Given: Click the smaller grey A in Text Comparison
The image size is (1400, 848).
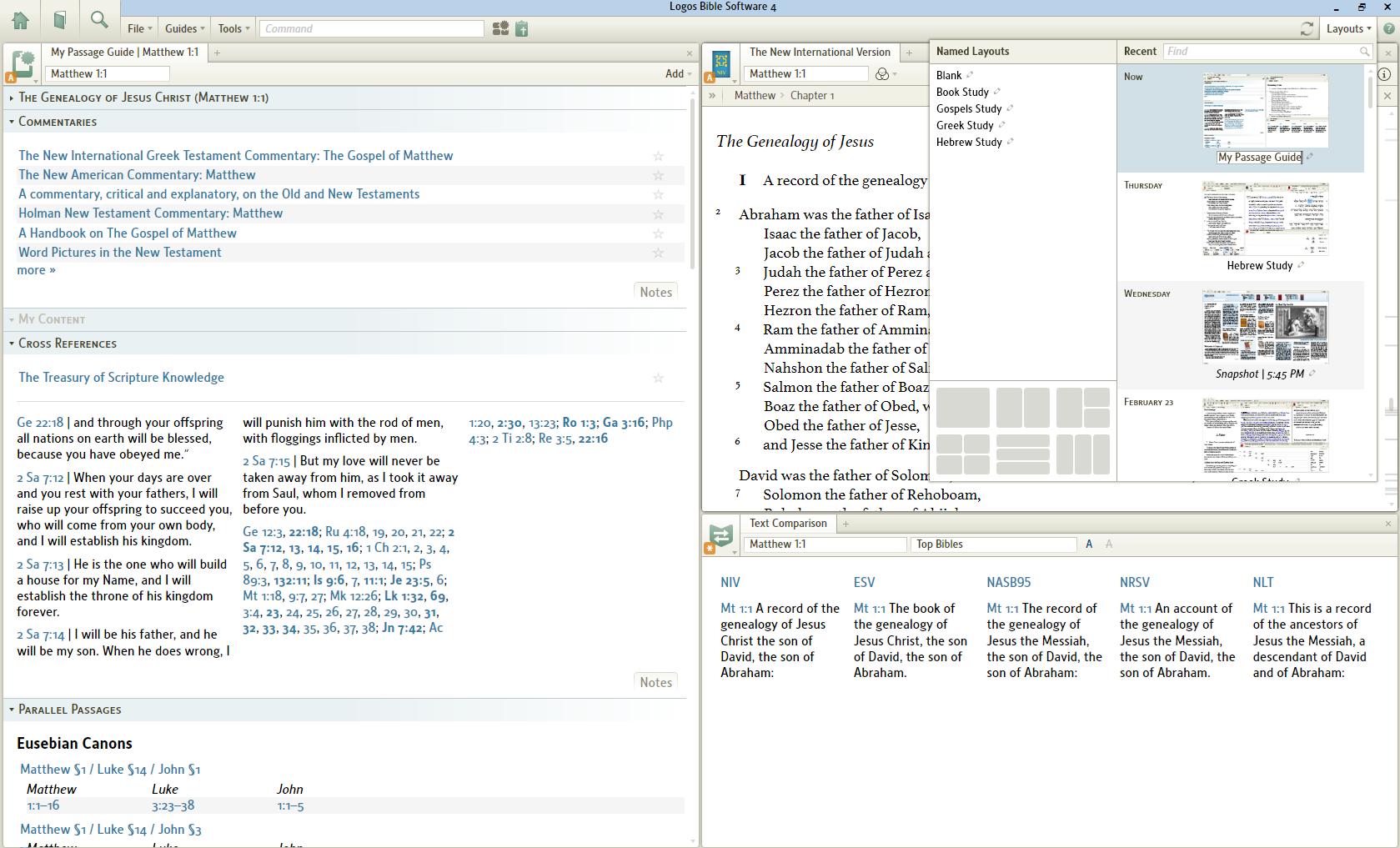Looking at the screenshot, I should click(1108, 544).
